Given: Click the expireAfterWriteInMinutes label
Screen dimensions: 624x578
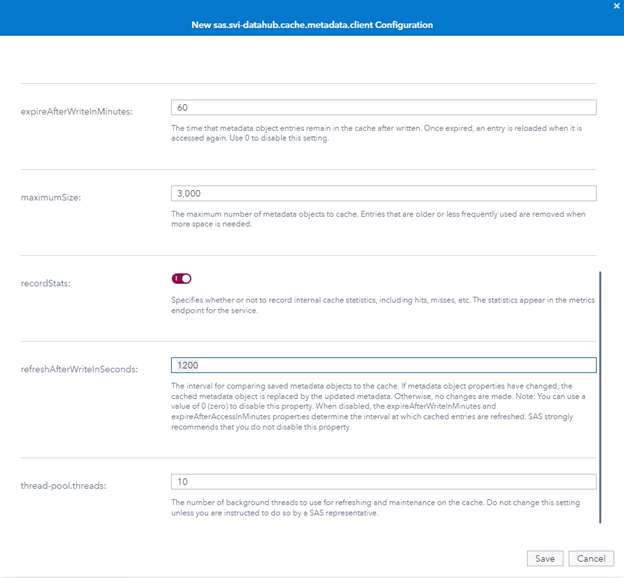Looking at the screenshot, I should pyautogui.click(x=77, y=112).
